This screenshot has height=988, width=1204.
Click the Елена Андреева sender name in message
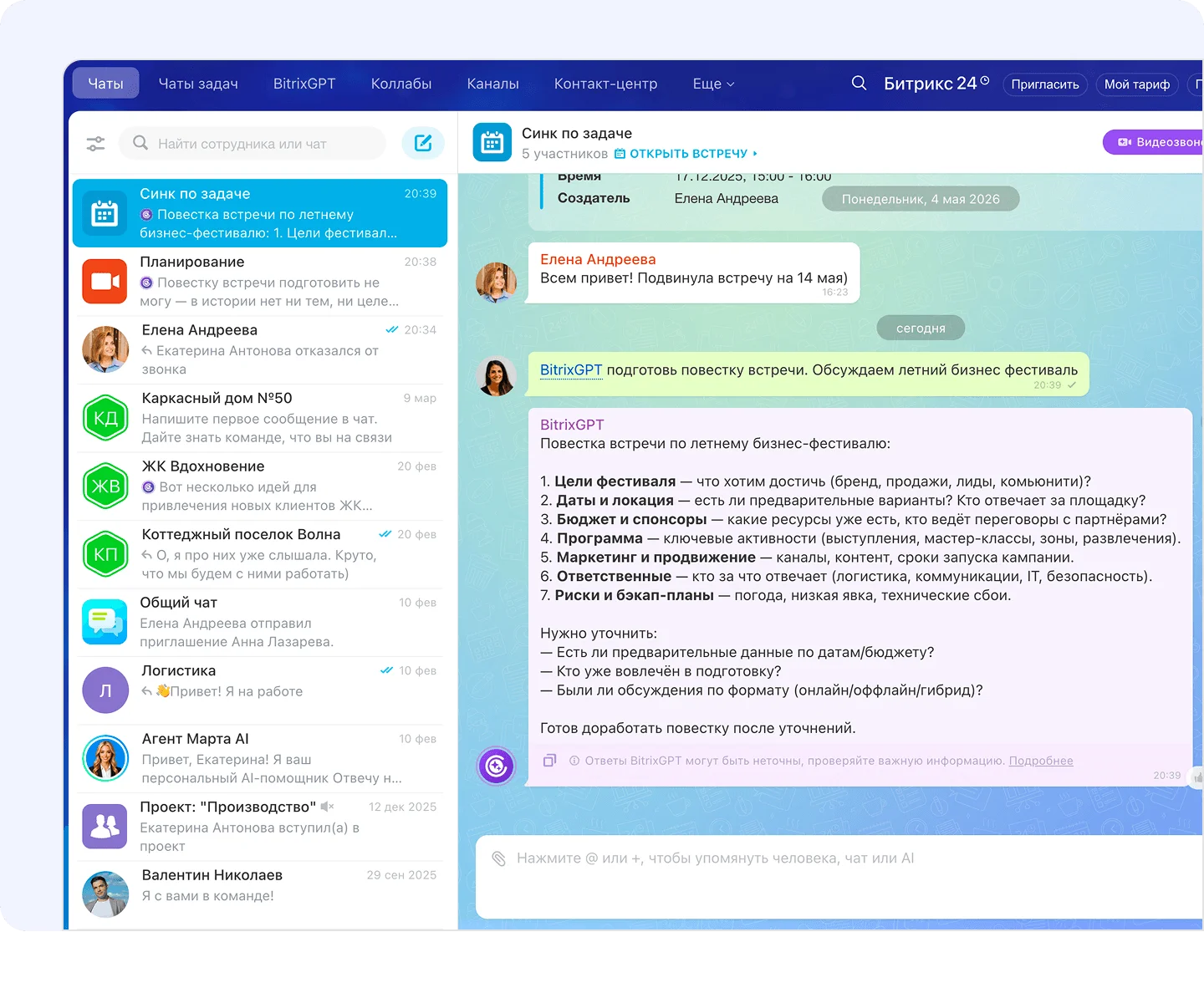(598, 259)
